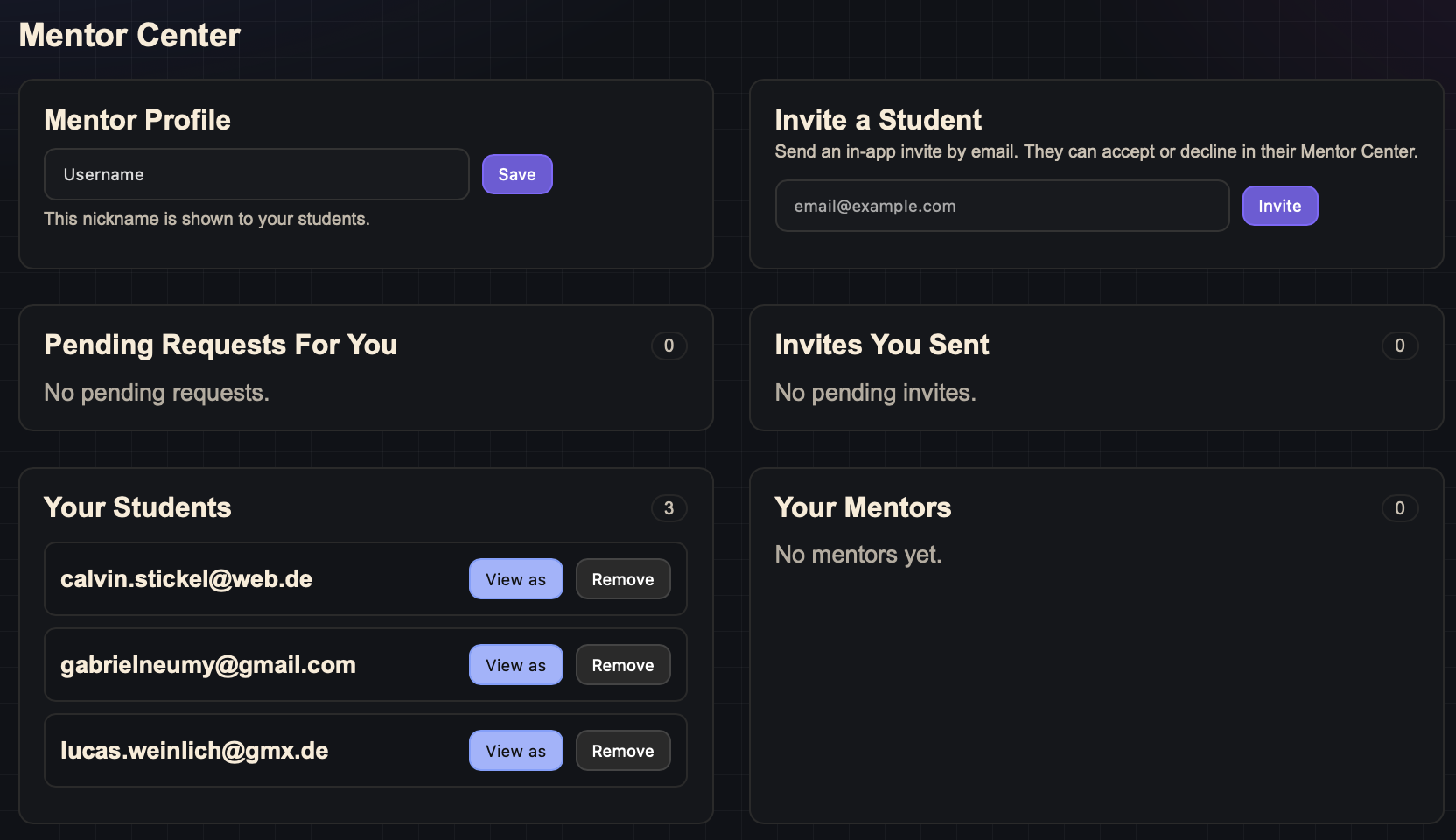Click the Your Students section heading

click(137, 507)
